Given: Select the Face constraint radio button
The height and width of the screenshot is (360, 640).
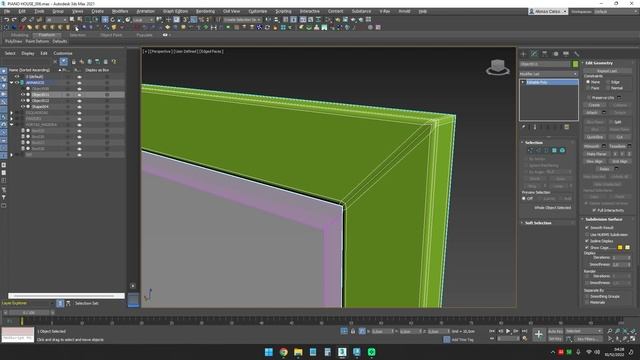Looking at the screenshot, I should click(x=588, y=88).
